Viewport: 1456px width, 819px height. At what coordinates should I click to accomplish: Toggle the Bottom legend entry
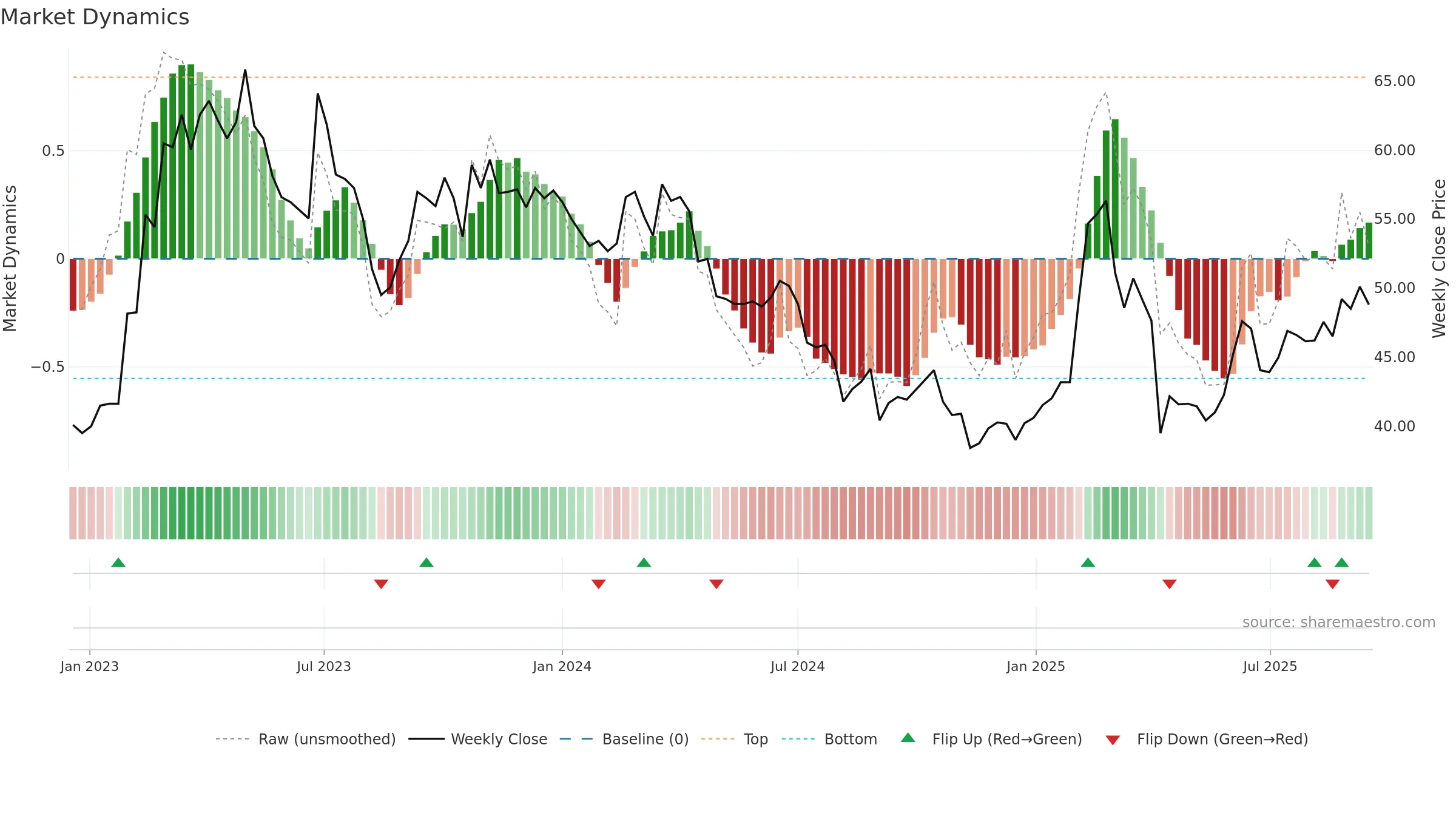coord(829,739)
